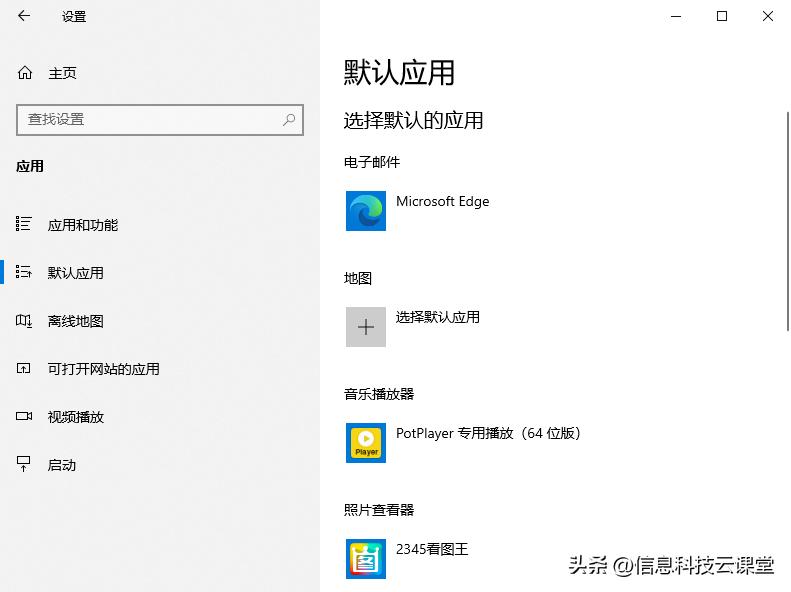Image resolution: width=791 pixels, height=592 pixels.
Task: Close the Settings window
Action: click(x=768, y=16)
